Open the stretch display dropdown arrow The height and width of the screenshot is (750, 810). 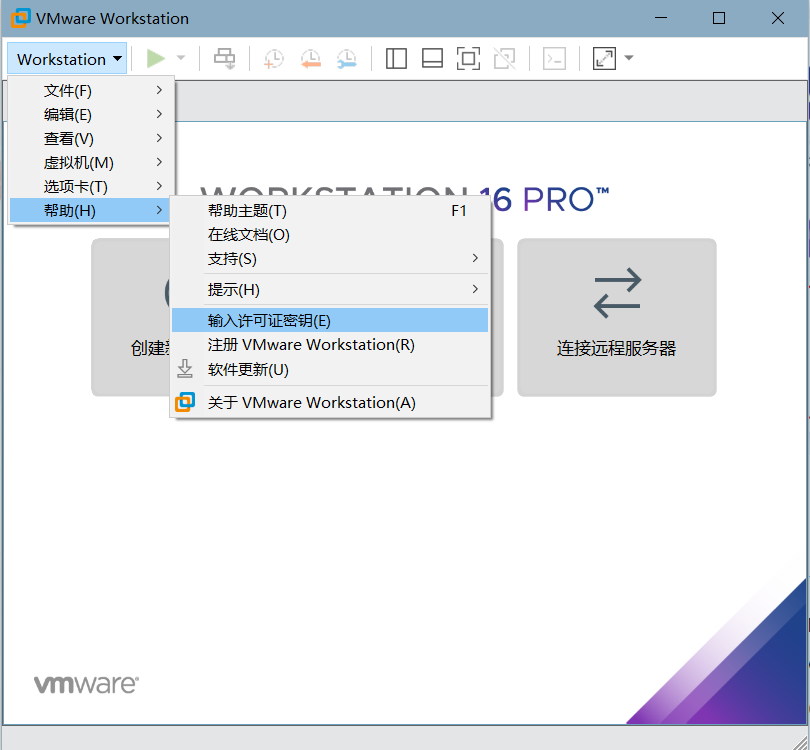point(629,58)
